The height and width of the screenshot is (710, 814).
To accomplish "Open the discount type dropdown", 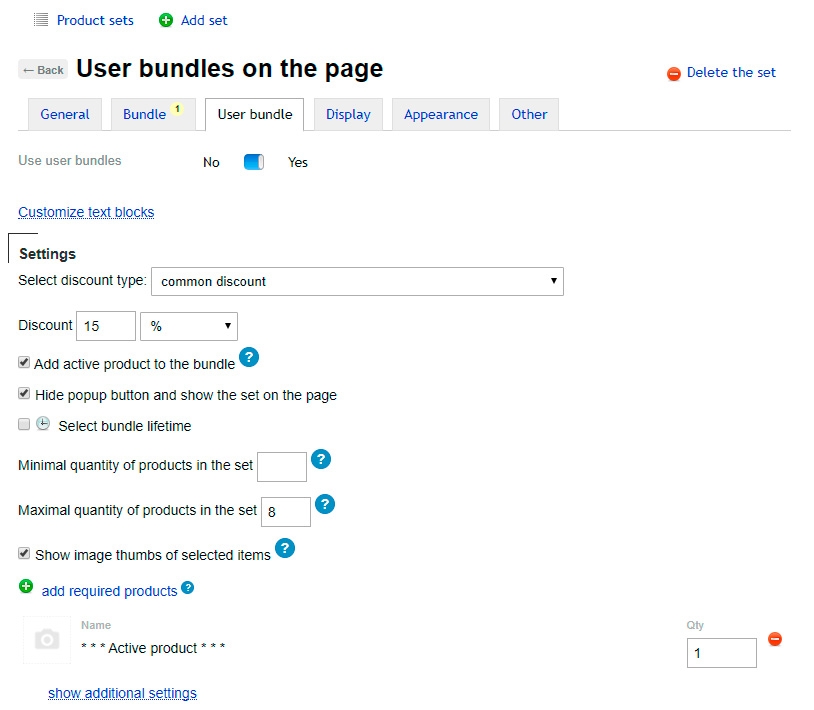I will tap(357, 281).
